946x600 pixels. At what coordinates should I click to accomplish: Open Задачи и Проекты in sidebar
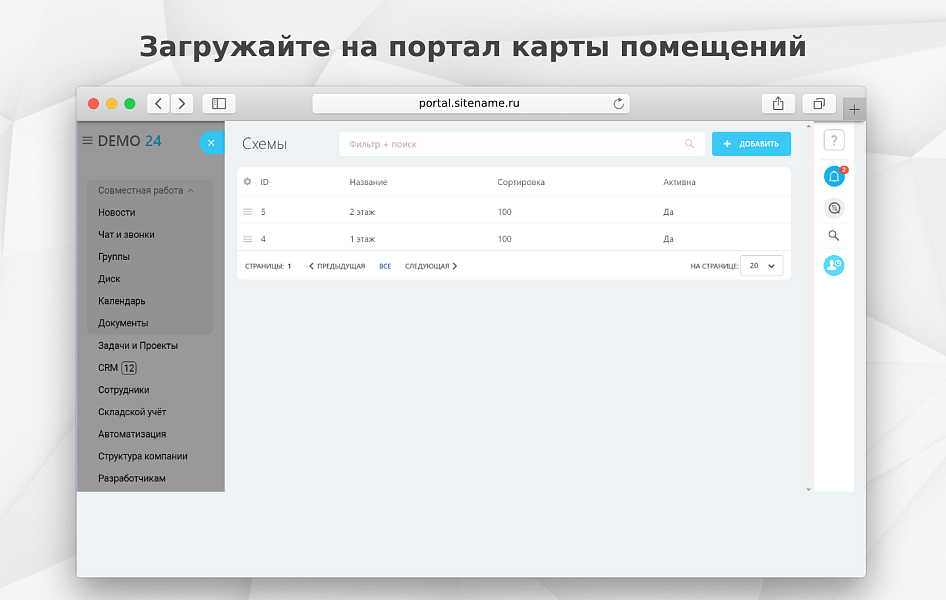point(138,345)
